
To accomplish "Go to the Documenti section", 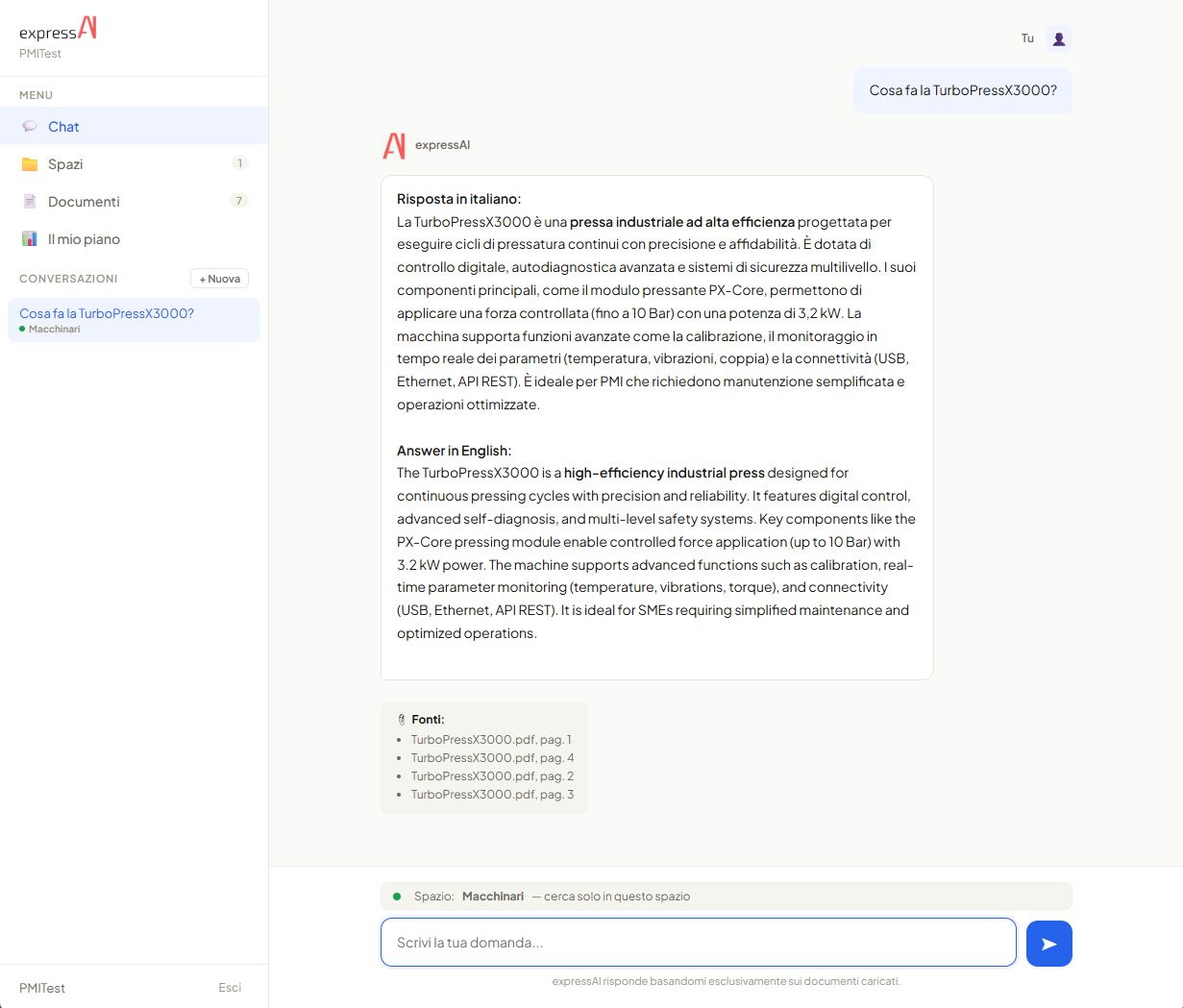I will (x=84, y=202).
